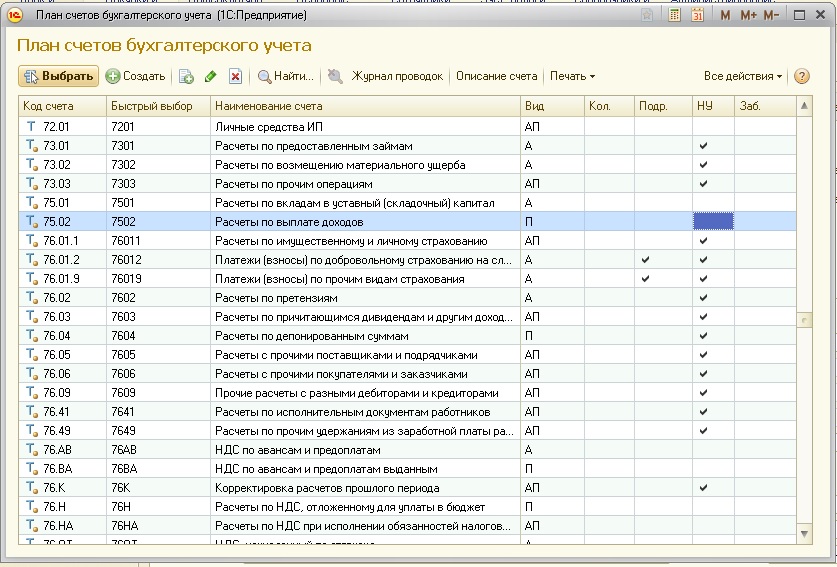Click the M+ memory button

coord(747,16)
